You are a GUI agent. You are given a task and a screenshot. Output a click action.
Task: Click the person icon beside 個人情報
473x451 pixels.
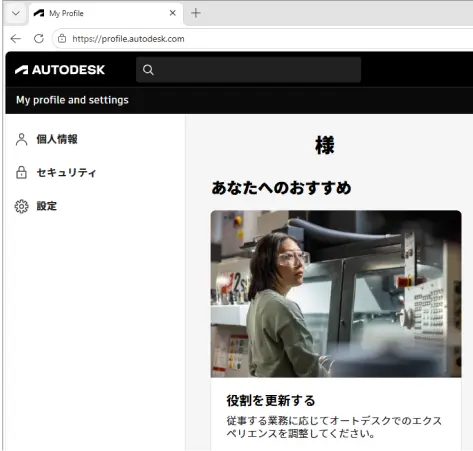coord(21,139)
